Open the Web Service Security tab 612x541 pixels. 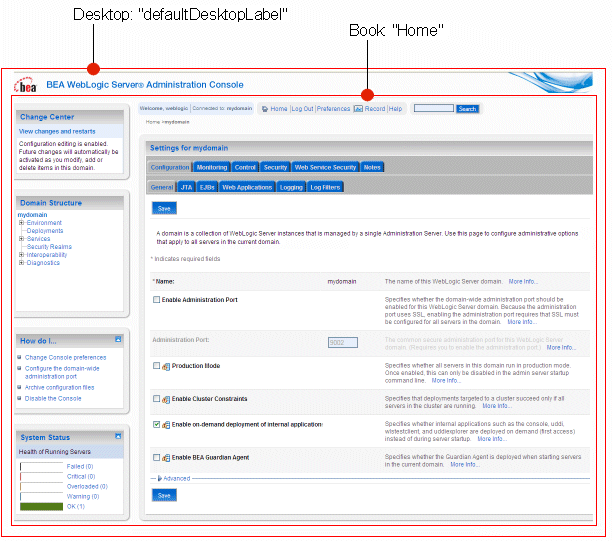(325, 167)
